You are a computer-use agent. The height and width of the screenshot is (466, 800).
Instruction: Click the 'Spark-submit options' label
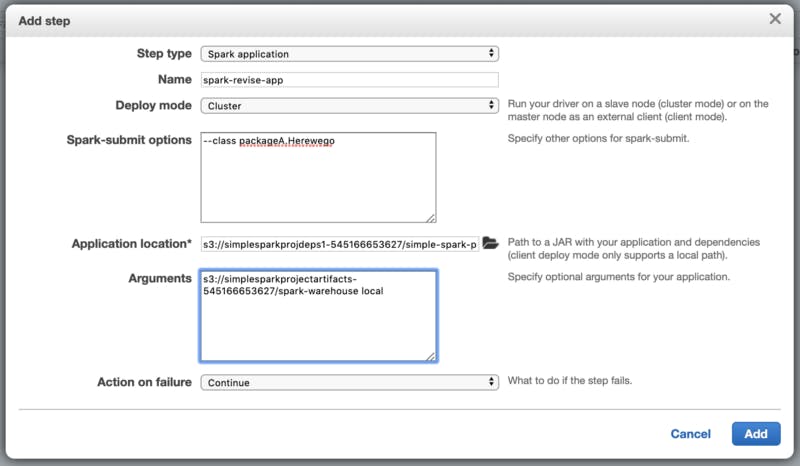[x=129, y=140]
